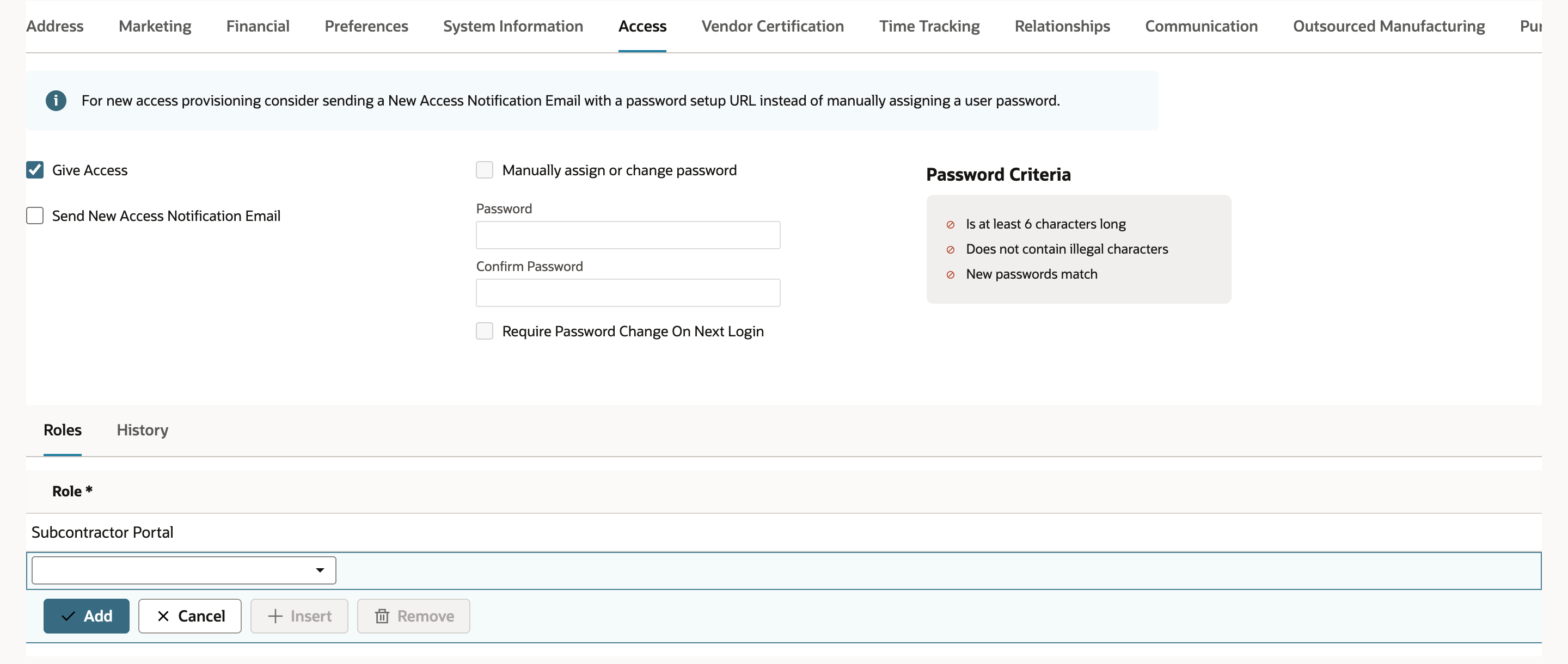Open the Relationships tab
Image resolution: width=1568 pixels, height=664 pixels.
tap(1062, 26)
